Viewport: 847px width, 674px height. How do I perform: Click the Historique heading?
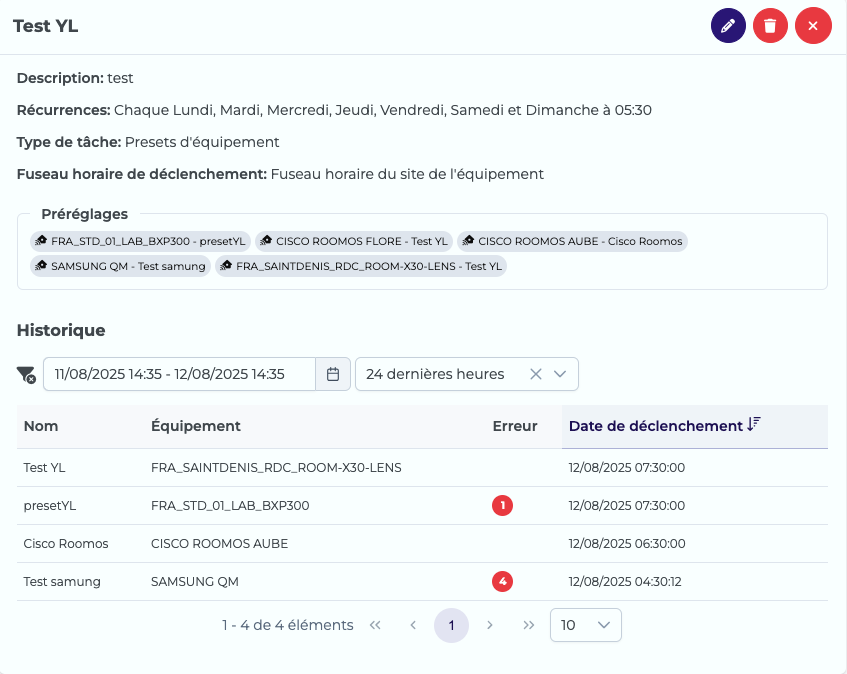61,331
